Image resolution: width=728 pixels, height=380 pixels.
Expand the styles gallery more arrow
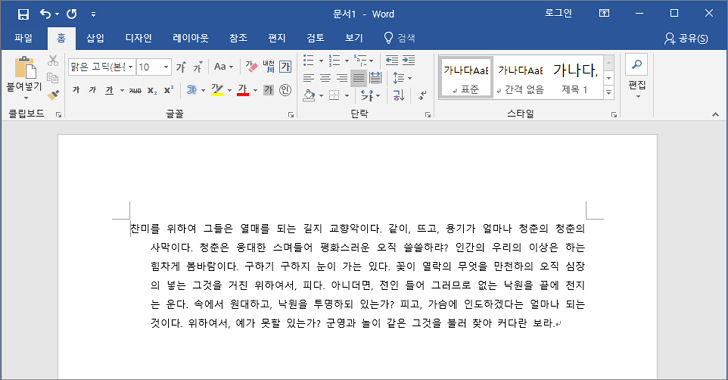point(609,93)
